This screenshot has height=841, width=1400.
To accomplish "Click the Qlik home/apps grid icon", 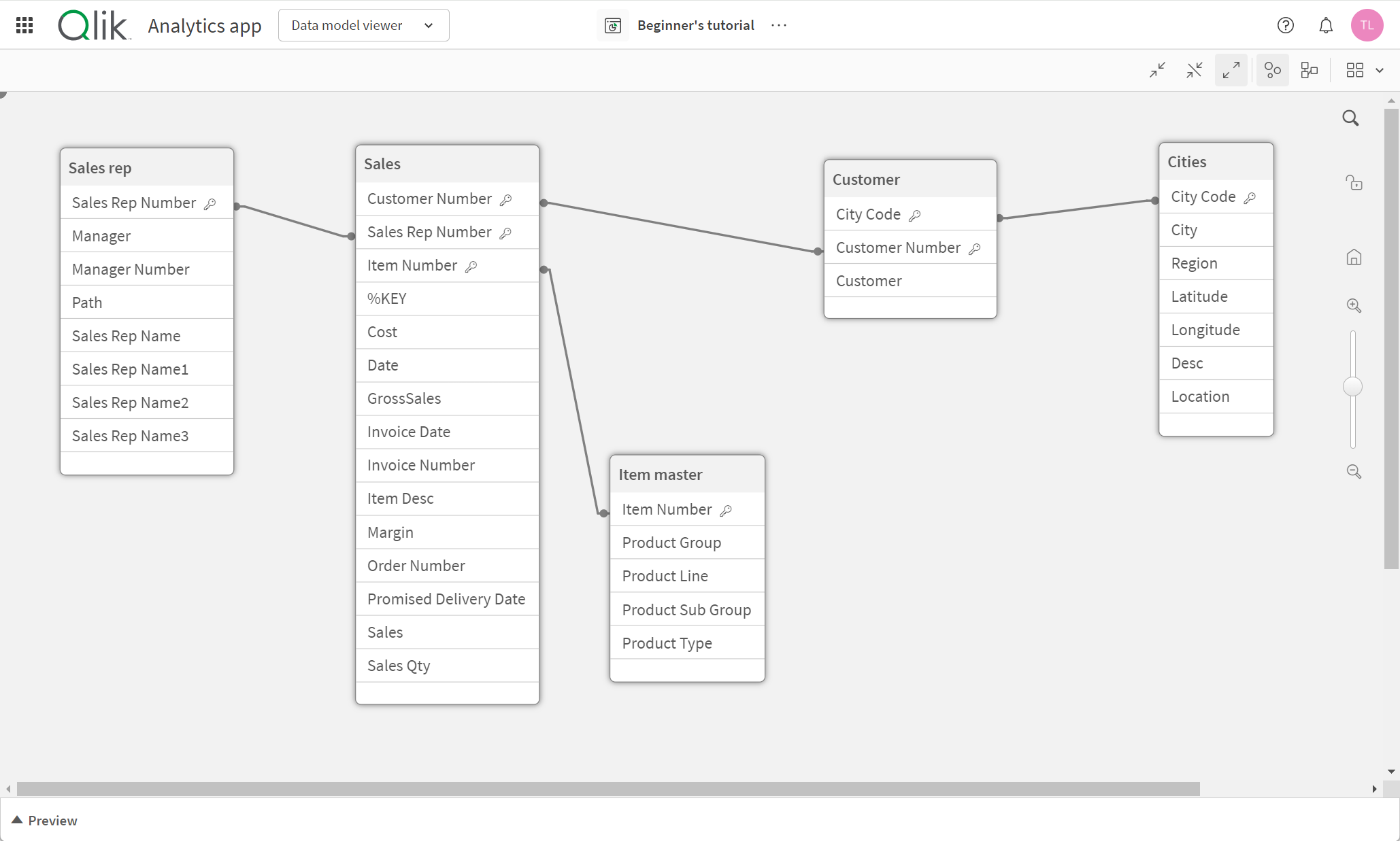I will click(x=24, y=25).
